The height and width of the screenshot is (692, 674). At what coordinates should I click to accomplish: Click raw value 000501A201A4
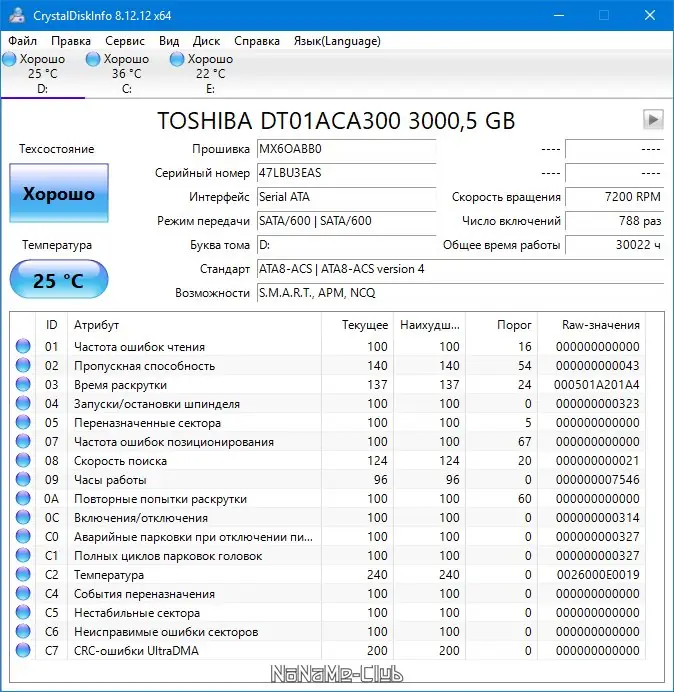point(597,385)
